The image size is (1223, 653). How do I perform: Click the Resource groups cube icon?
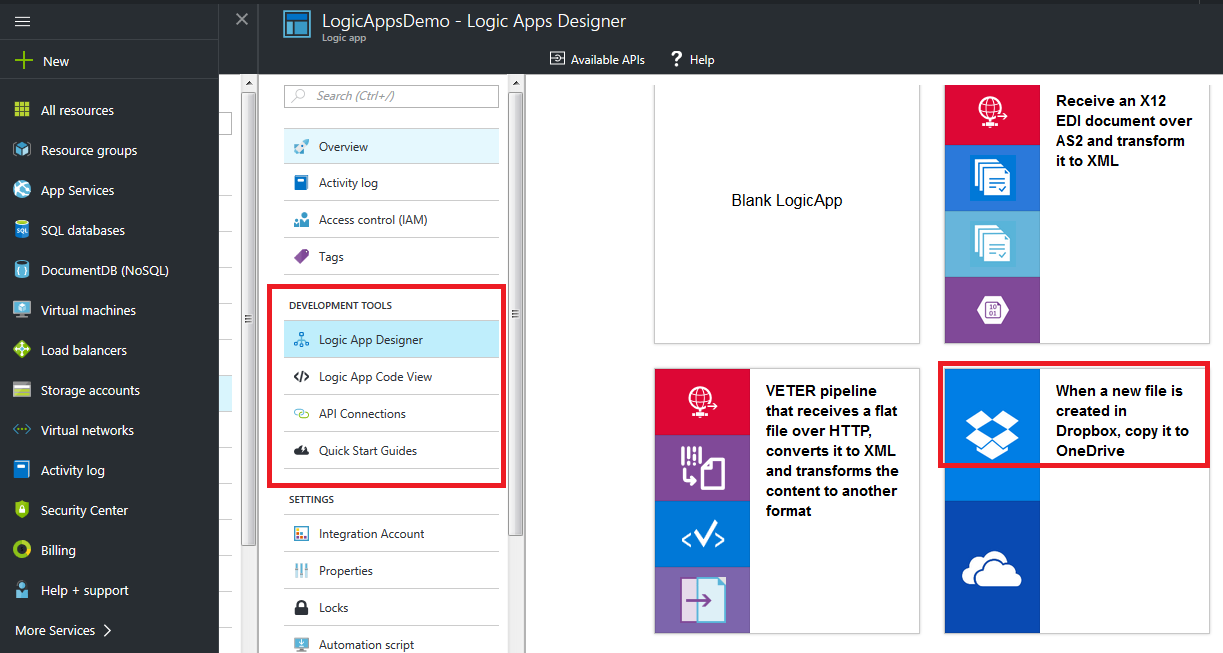[22, 150]
